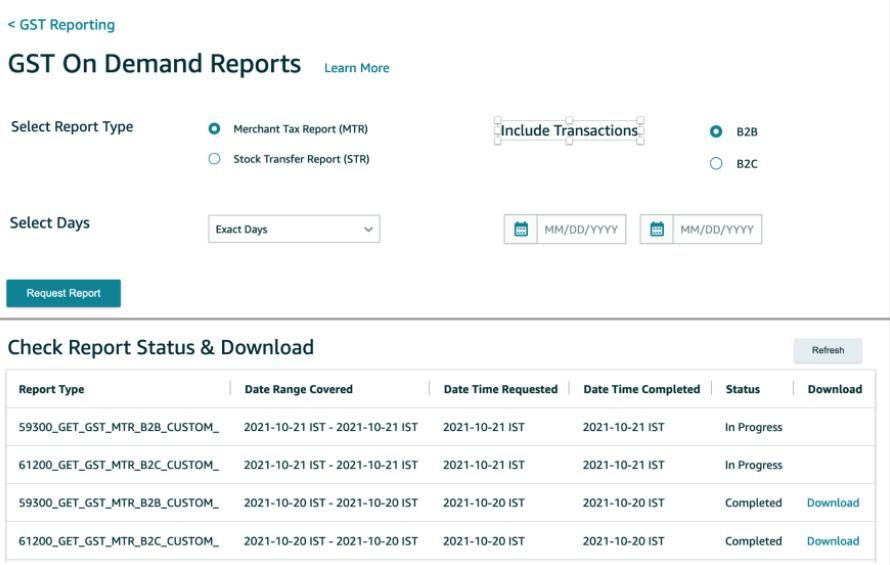The height and width of the screenshot is (565, 890).
Task: Click the Download column header
Action: coord(835,390)
